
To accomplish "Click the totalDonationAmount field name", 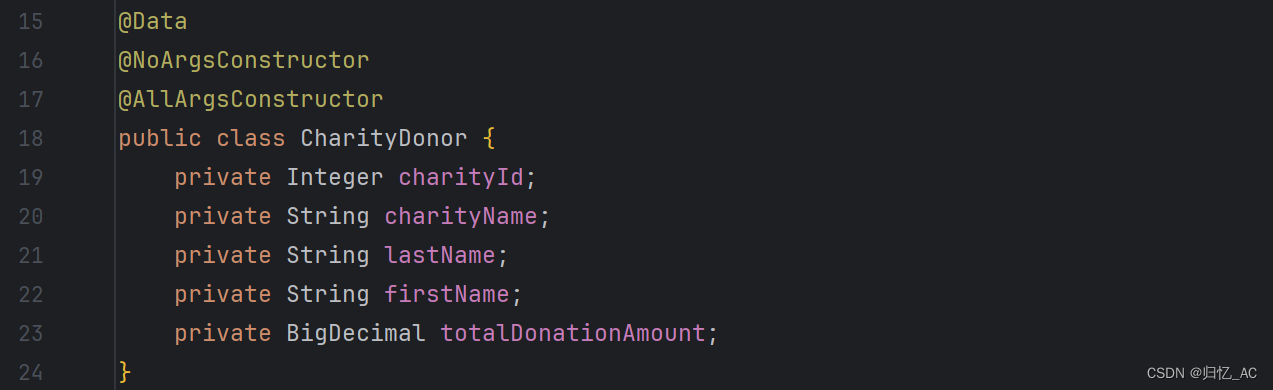I will tap(573, 333).
